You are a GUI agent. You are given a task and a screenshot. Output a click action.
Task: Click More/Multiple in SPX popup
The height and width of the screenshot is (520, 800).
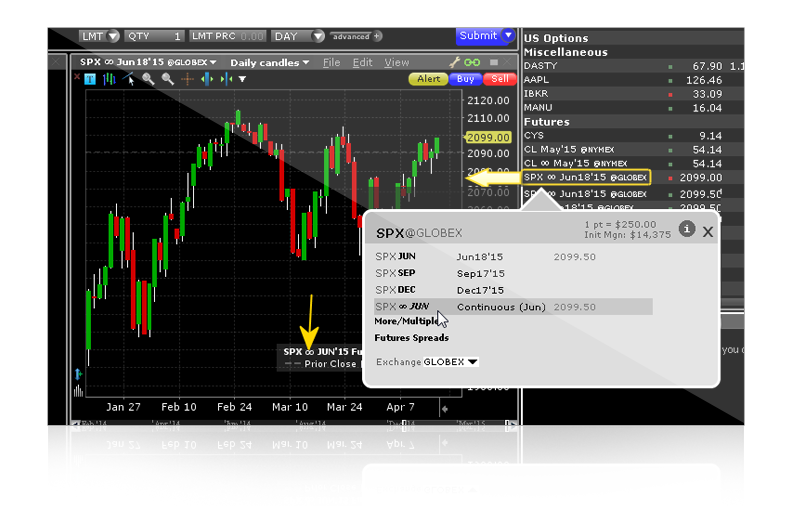point(407,321)
